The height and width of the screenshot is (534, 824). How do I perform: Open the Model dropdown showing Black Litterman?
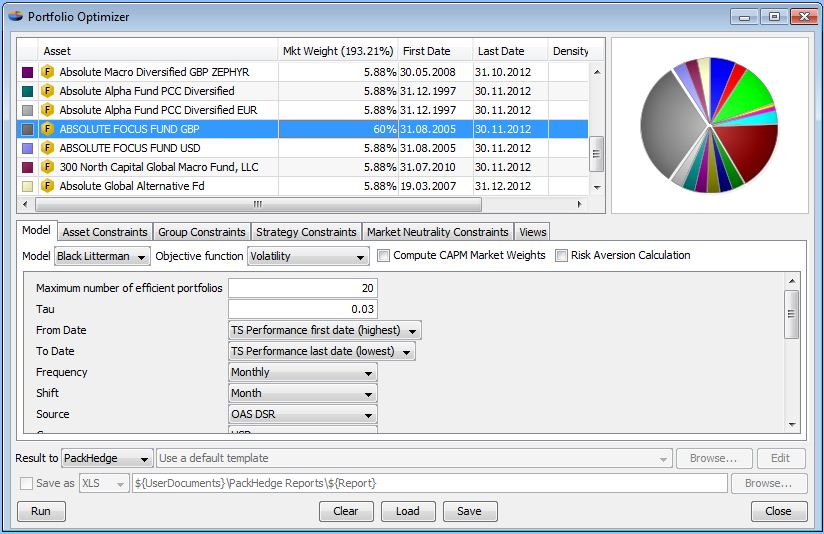click(x=102, y=256)
